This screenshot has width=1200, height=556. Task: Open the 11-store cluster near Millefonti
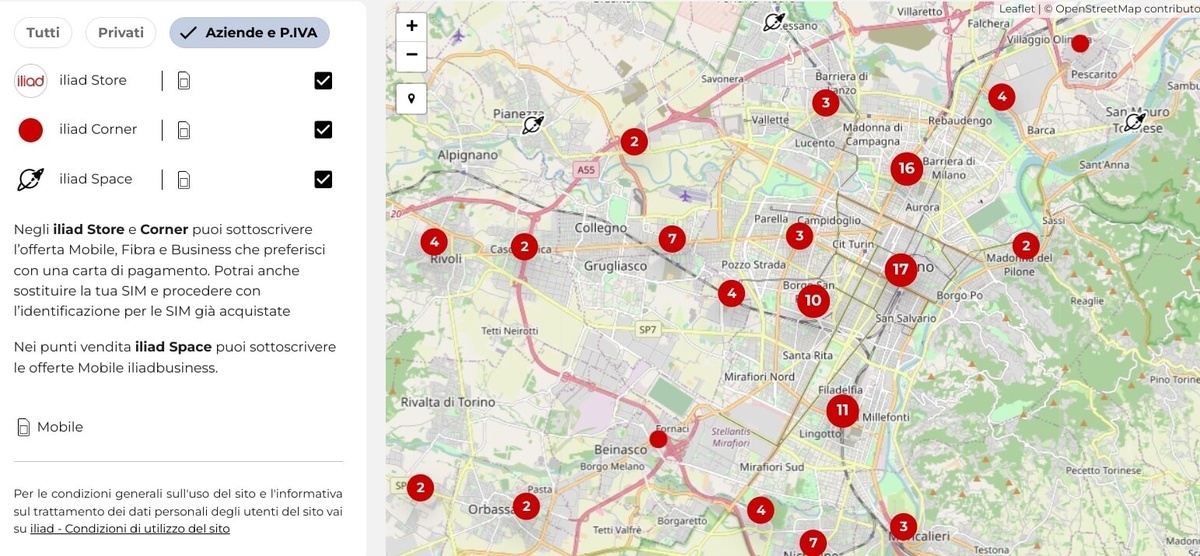[842, 410]
